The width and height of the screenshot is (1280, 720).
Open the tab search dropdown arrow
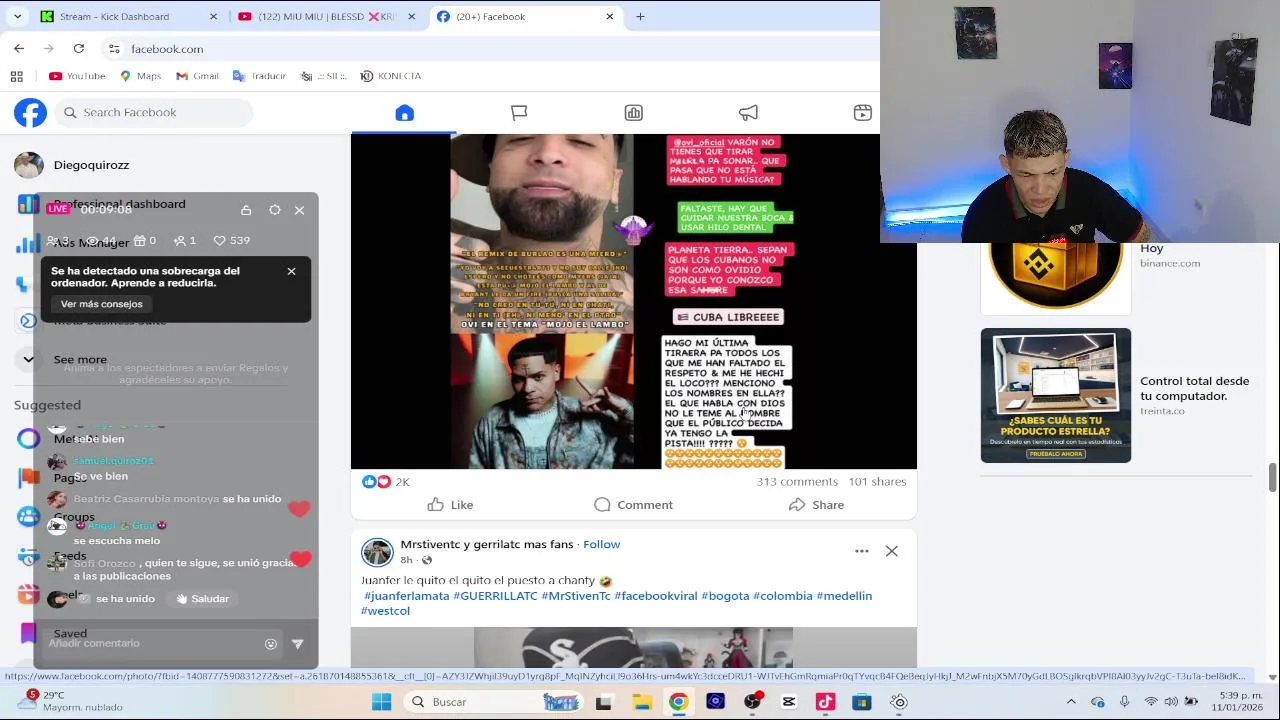tap(17, 16)
